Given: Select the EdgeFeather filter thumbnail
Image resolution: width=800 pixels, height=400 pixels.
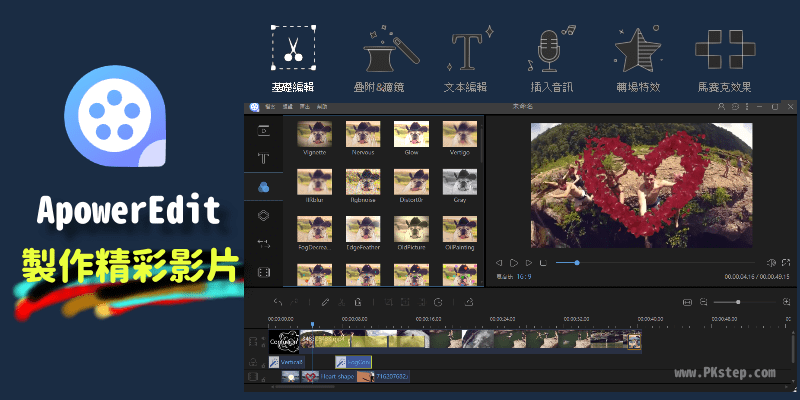Looking at the screenshot, I should point(363,229).
